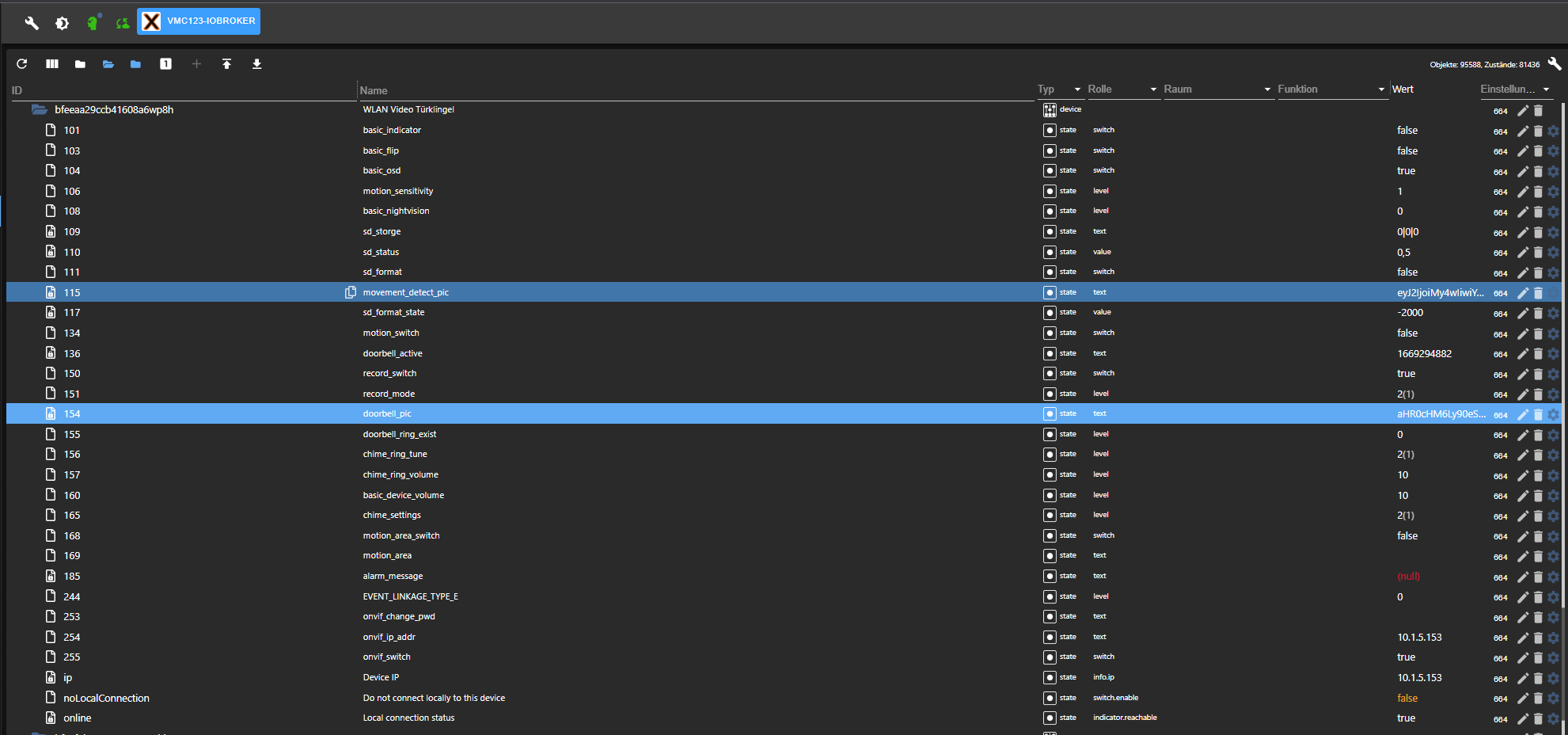Open the admin wrench menu
1568x735 pixels.
30,23
